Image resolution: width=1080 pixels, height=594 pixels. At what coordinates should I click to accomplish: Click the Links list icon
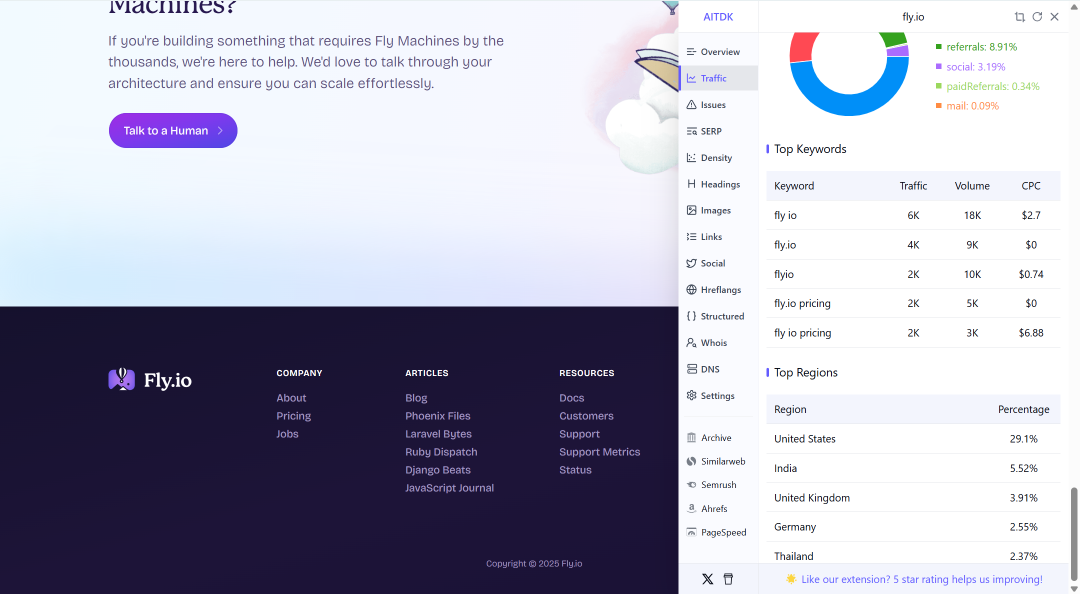(692, 236)
